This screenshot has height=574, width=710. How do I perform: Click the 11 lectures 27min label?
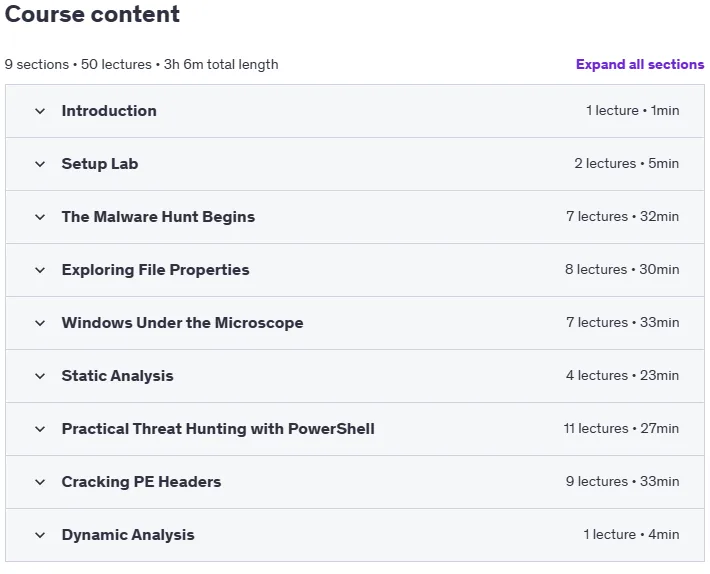coord(621,428)
